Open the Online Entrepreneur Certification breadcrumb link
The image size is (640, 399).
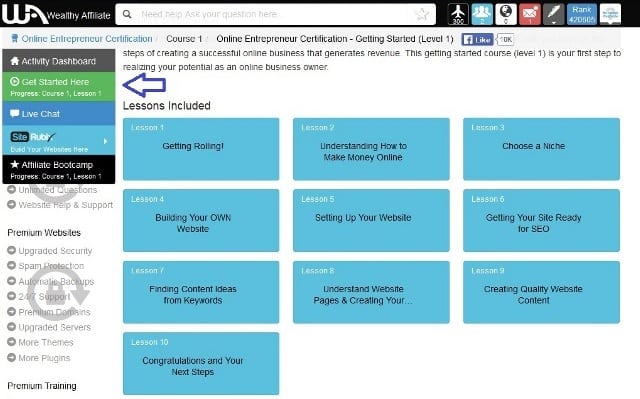tap(87, 39)
